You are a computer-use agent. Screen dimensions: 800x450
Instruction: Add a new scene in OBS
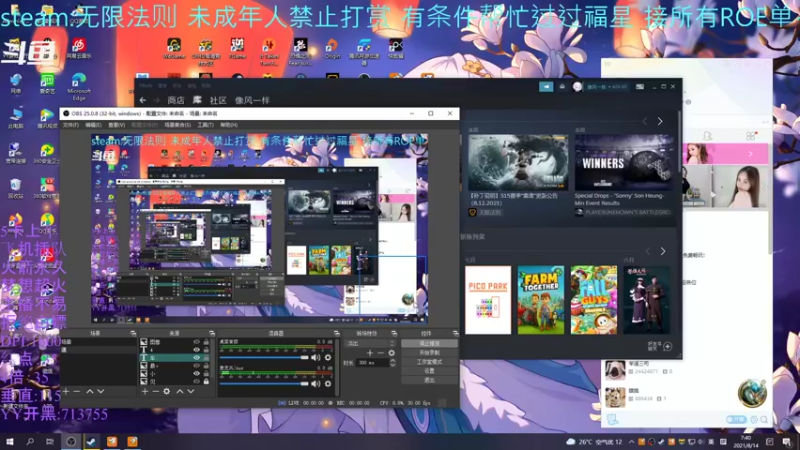coord(66,391)
